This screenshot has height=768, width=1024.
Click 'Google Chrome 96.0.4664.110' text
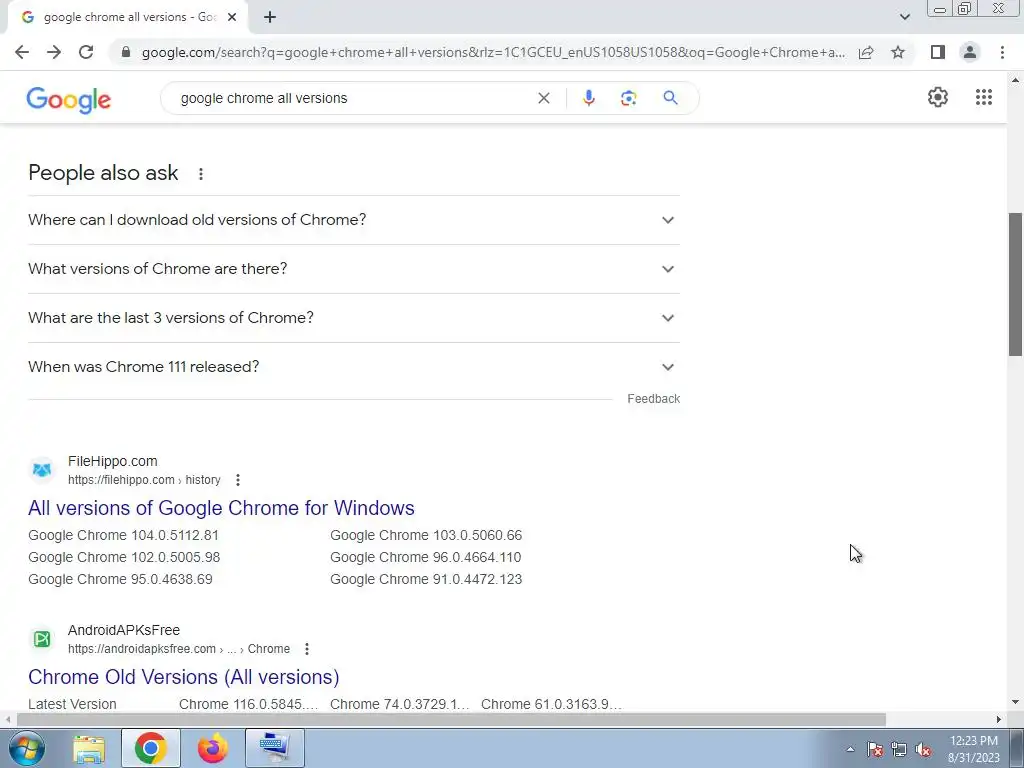[x=426, y=558]
